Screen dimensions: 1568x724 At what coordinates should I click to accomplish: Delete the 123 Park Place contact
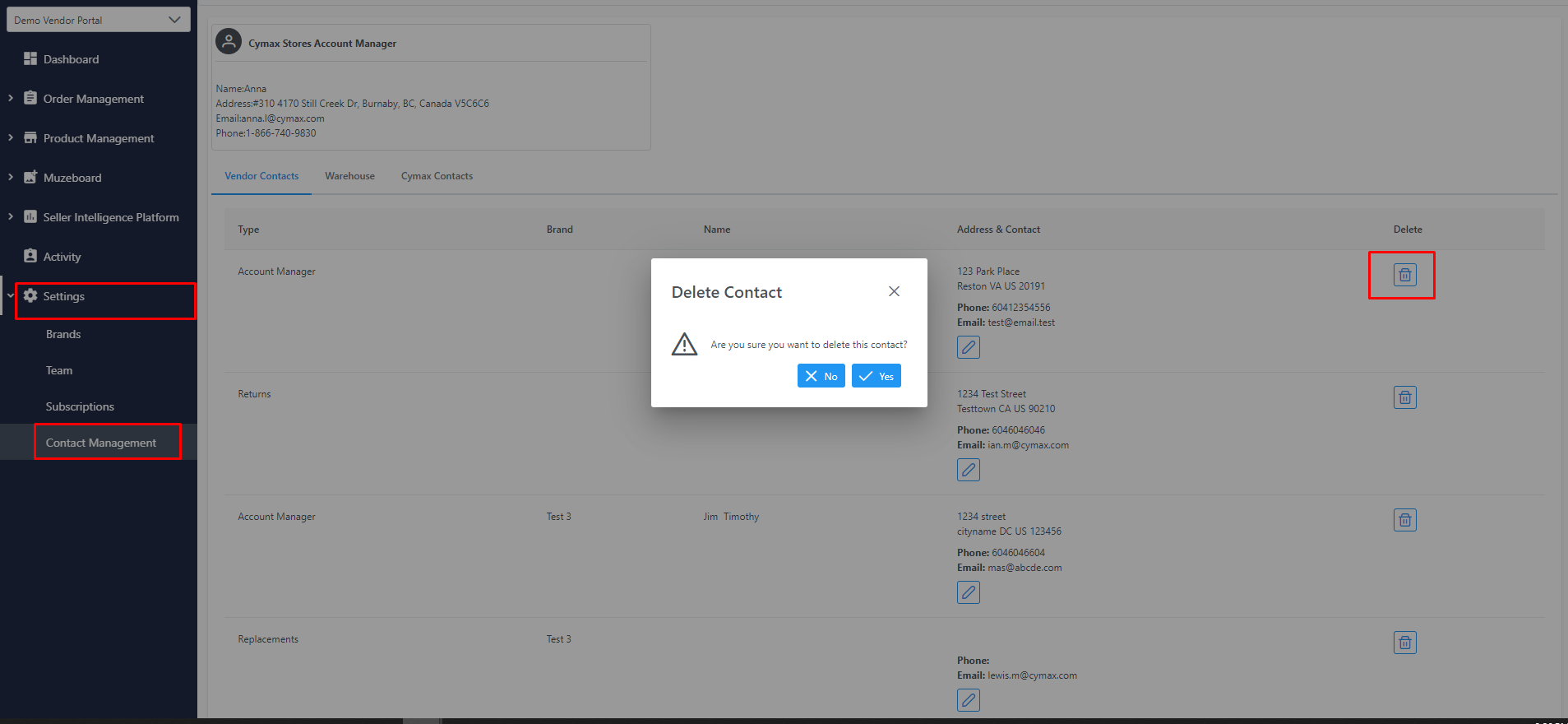[x=1405, y=275]
